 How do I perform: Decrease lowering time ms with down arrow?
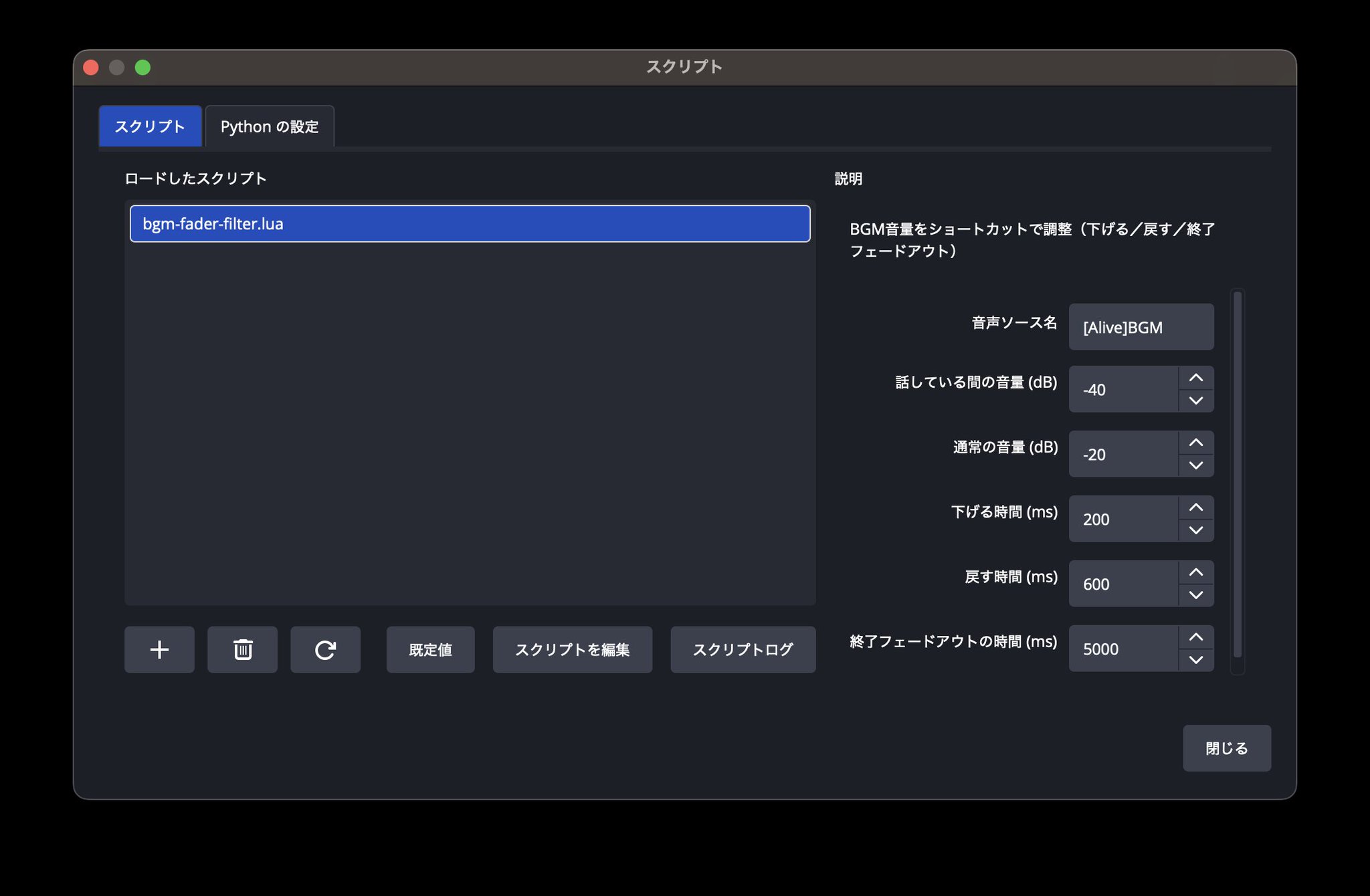tap(1196, 530)
